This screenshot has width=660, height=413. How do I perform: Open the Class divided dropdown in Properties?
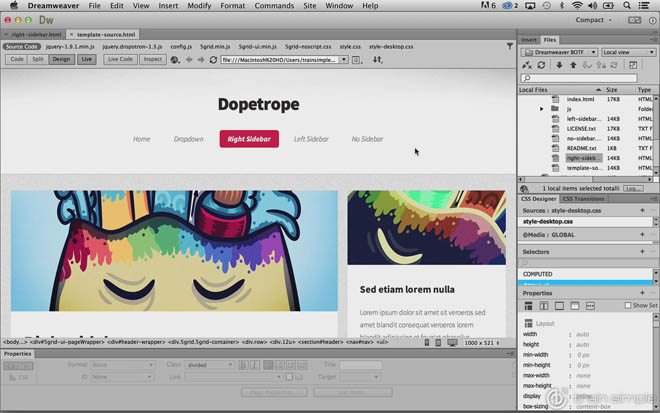click(x=209, y=365)
